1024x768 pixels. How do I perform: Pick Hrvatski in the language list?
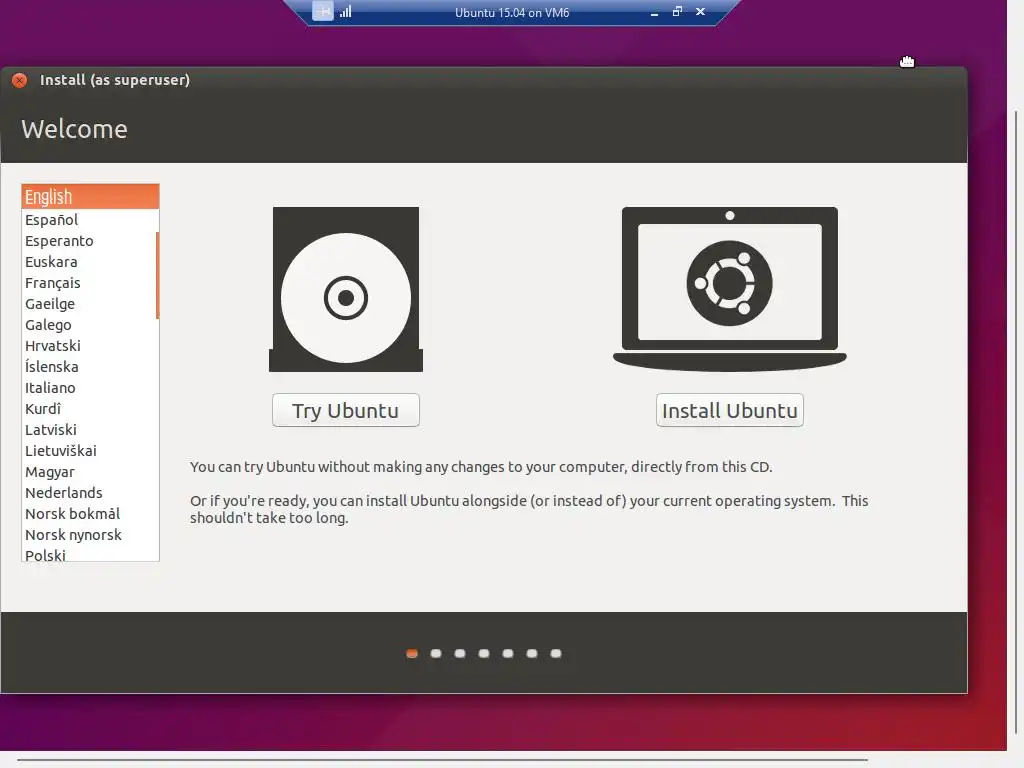point(90,345)
